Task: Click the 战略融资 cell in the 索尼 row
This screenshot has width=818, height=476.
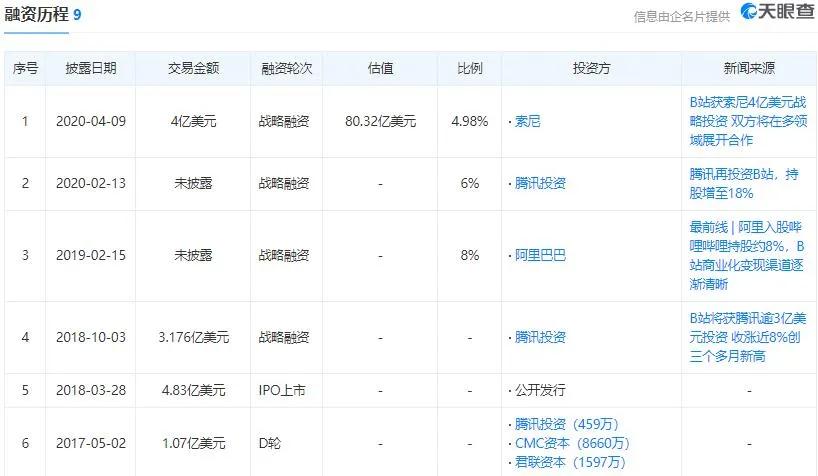Action: [x=284, y=121]
